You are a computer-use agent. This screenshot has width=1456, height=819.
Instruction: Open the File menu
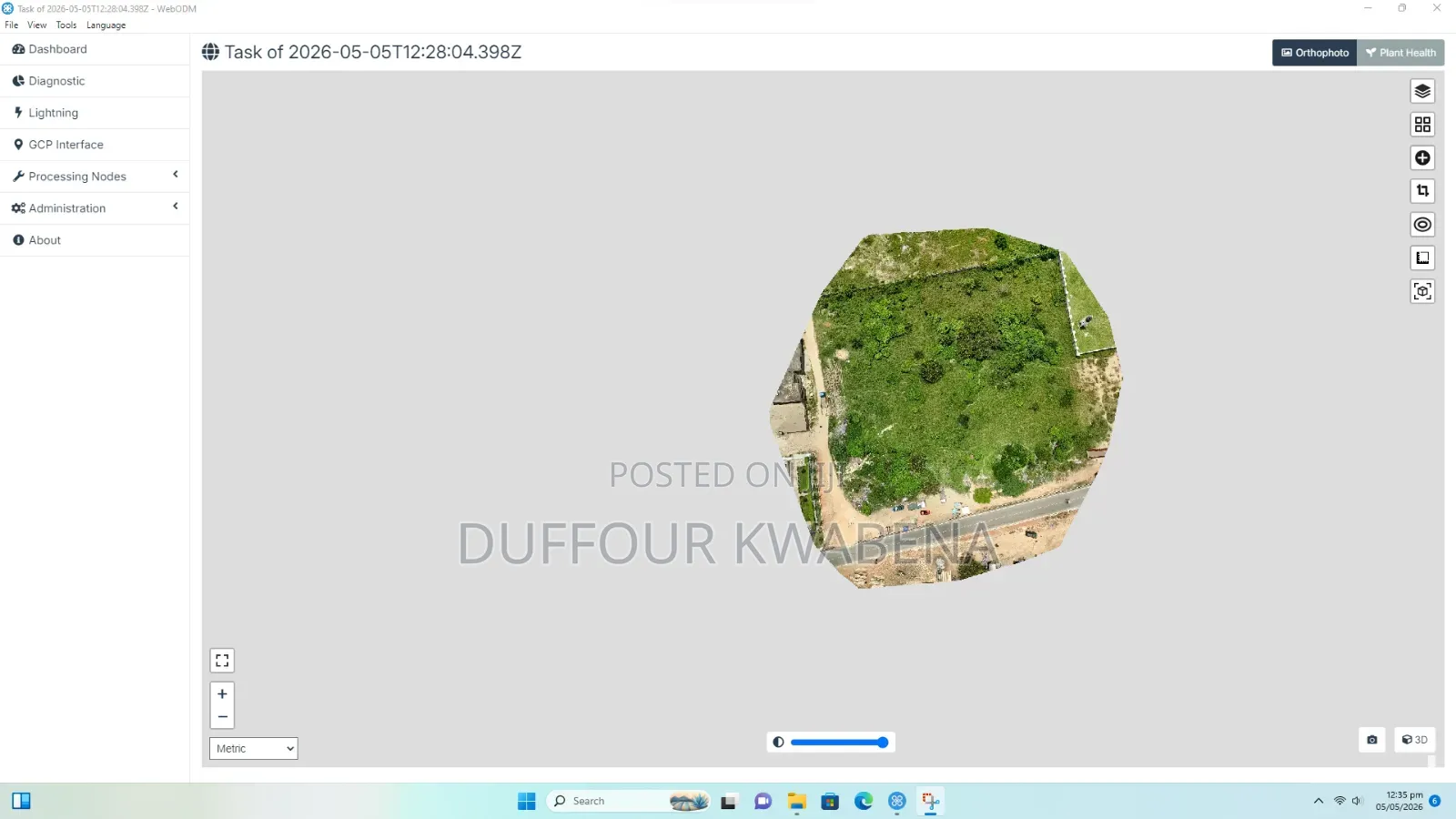(x=11, y=25)
